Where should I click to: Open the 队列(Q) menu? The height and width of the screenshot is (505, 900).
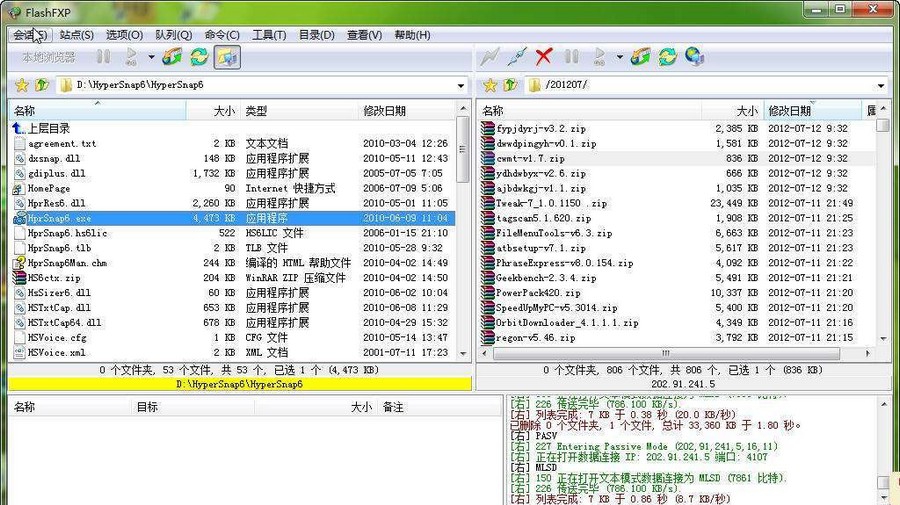(173, 35)
